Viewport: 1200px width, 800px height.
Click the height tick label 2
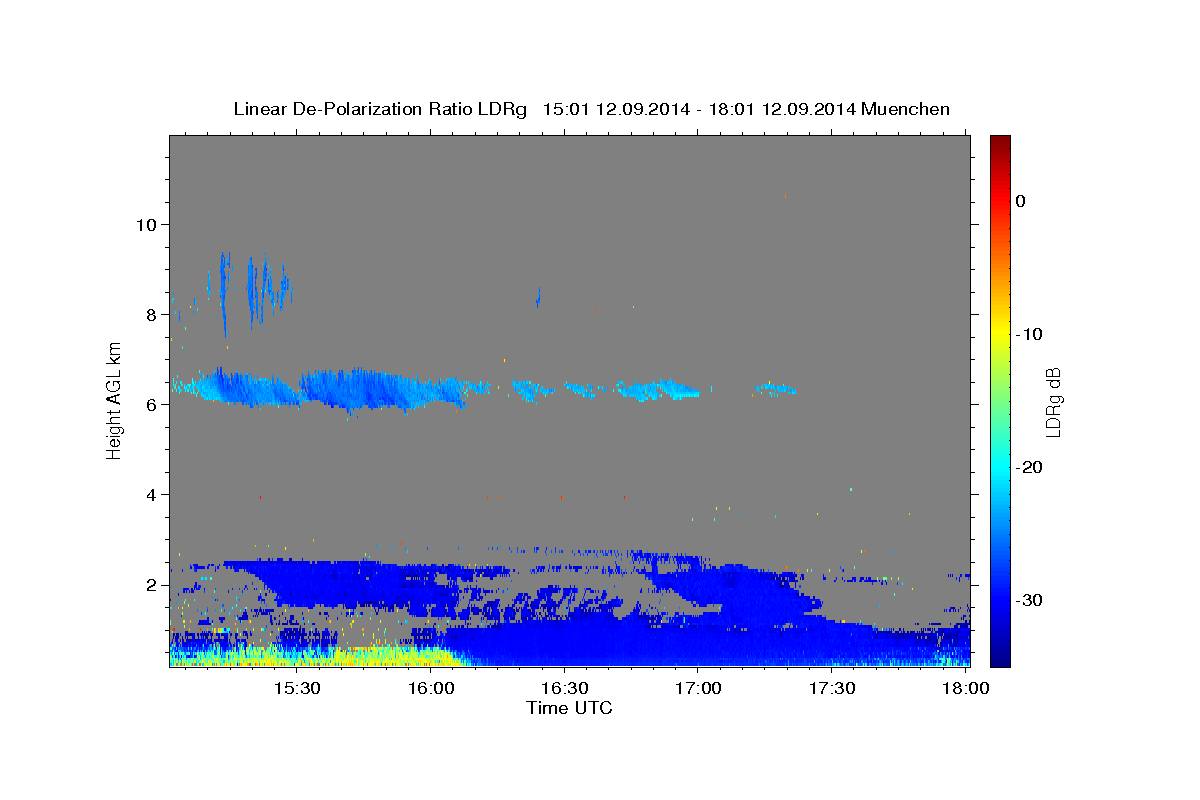151,584
